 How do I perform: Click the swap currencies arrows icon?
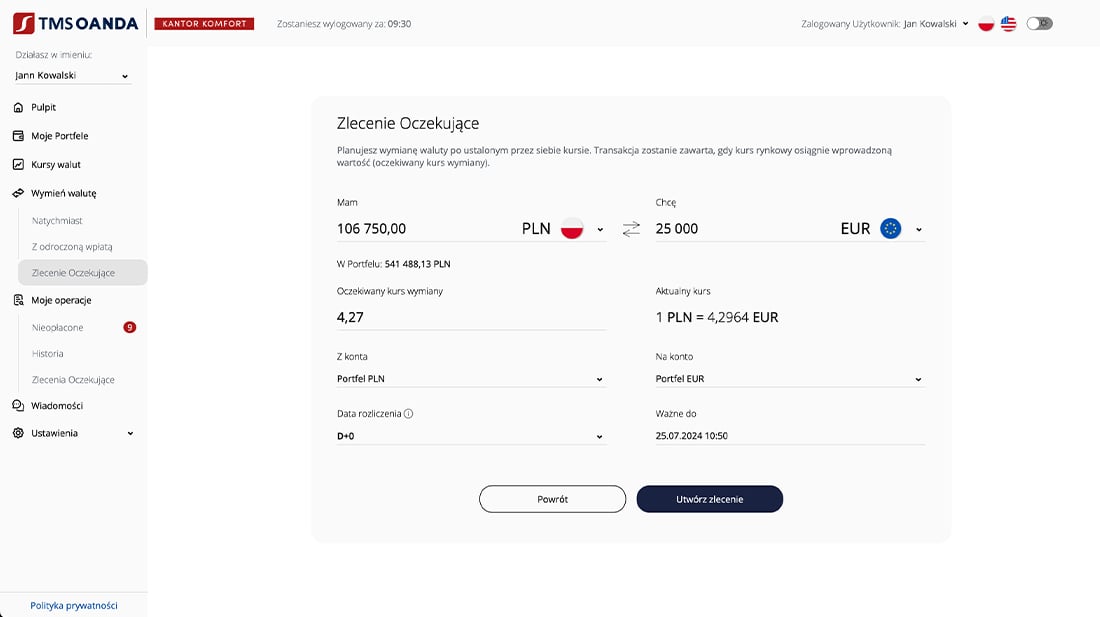pos(631,229)
